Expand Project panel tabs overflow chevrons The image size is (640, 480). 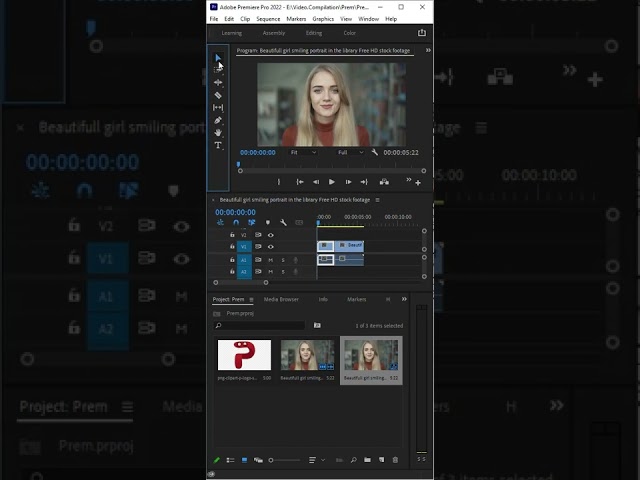tap(404, 299)
